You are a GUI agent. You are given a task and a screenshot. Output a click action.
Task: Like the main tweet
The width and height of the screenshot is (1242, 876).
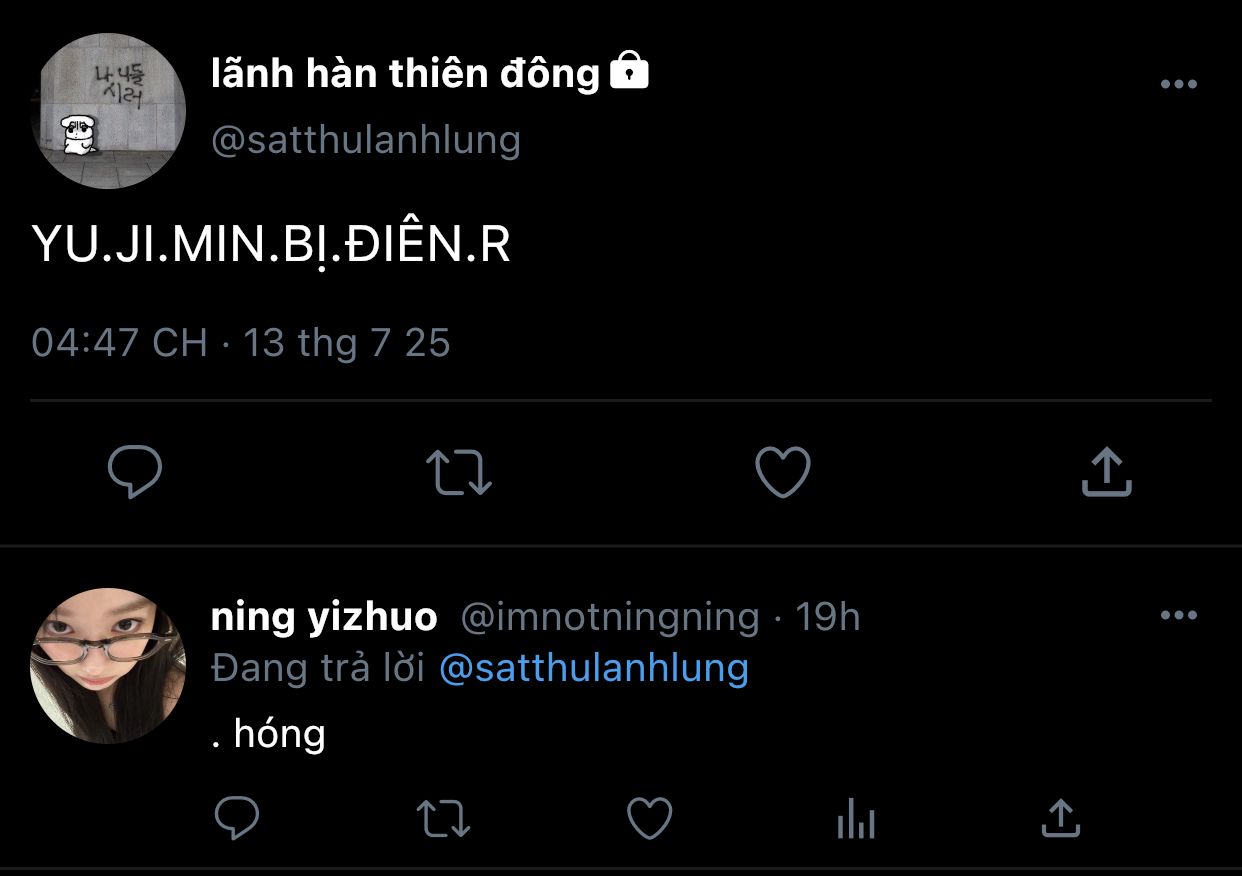point(782,472)
